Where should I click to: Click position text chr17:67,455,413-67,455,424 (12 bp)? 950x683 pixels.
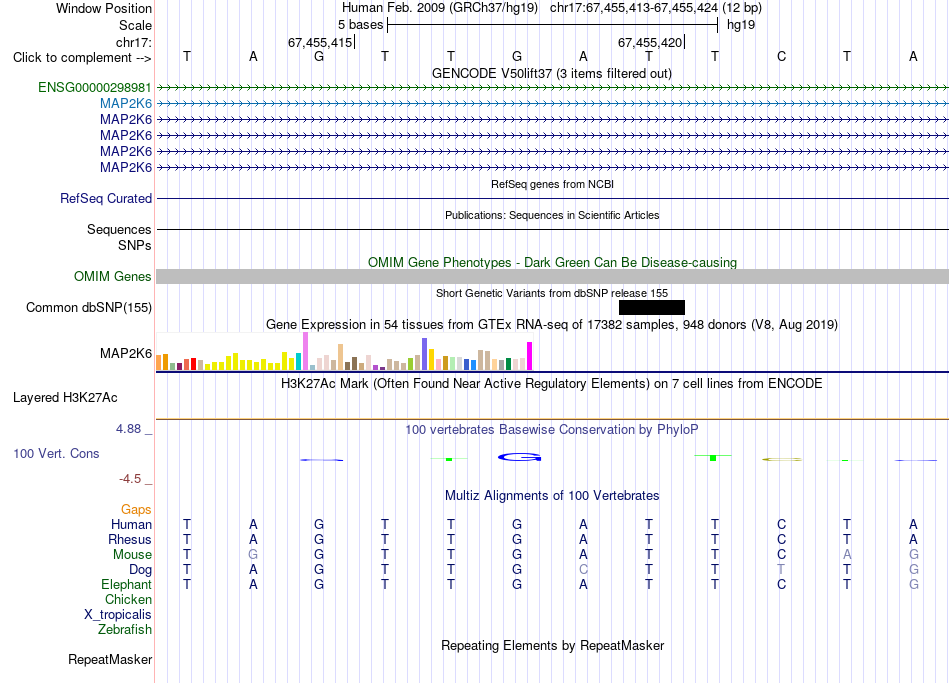pyautogui.click(x=656, y=8)
